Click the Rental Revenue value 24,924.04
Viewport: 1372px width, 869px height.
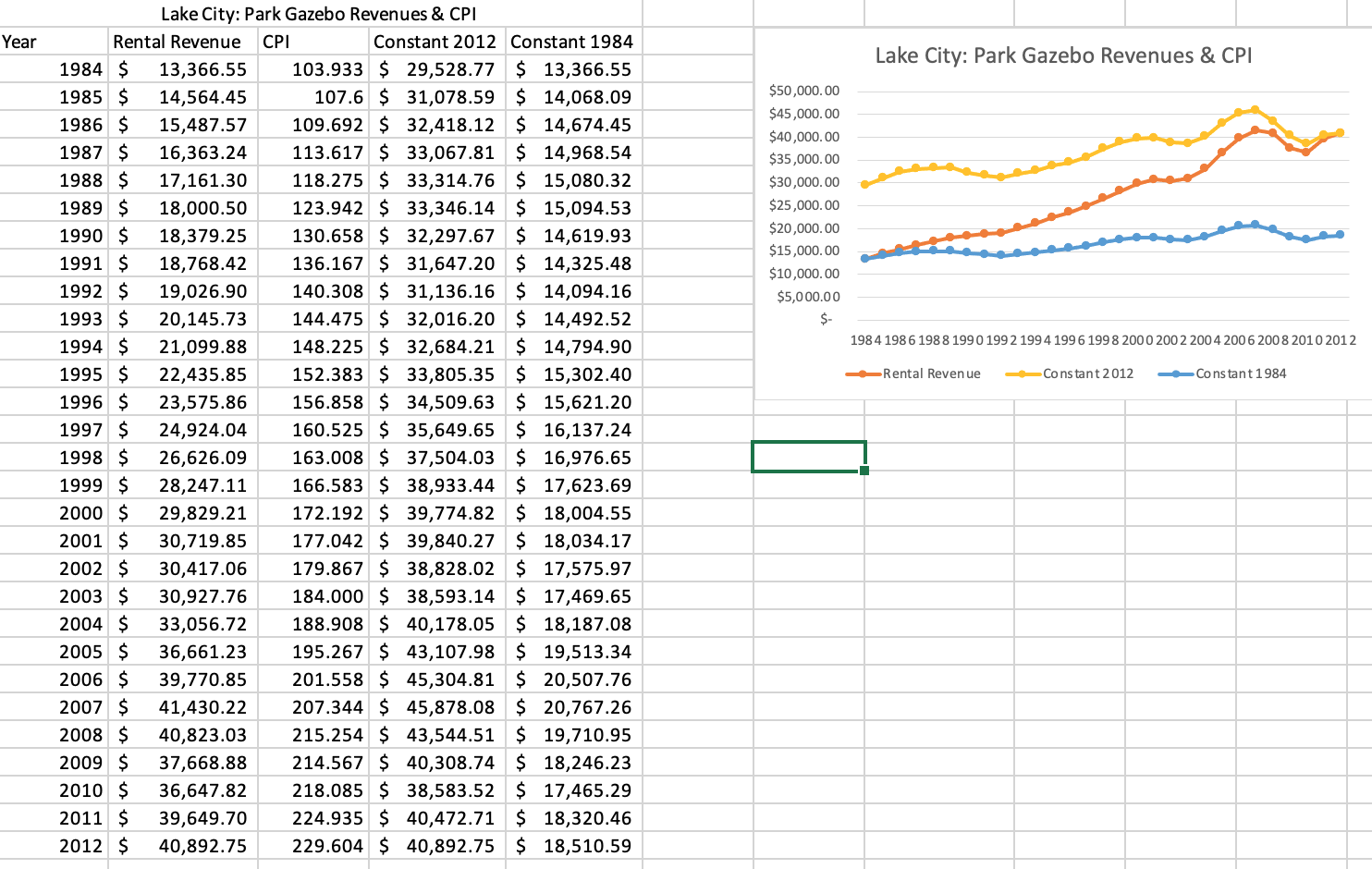coord(183,430)
